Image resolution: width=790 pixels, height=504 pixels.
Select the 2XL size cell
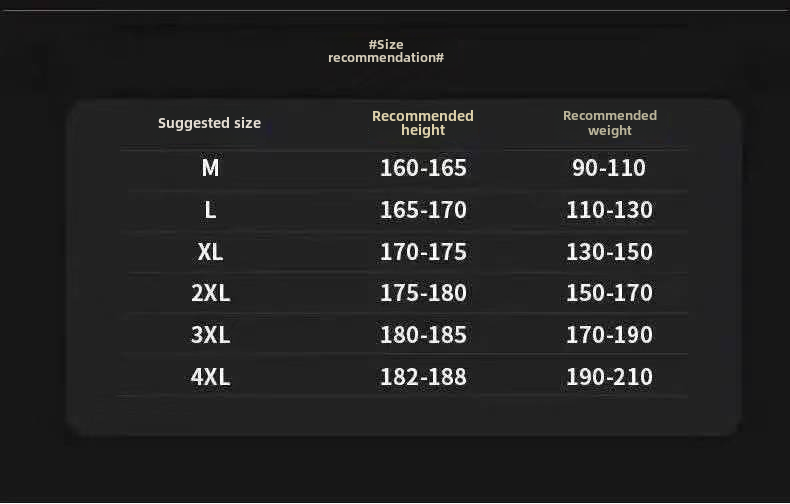tap(210, 293)
